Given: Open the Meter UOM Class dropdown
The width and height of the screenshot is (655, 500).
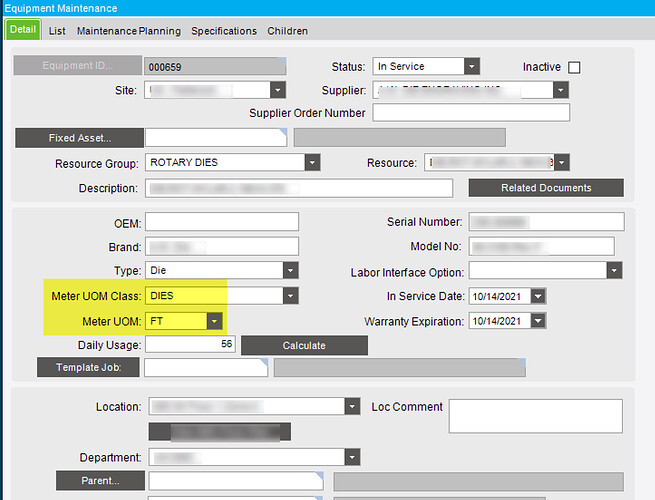Looking at the screenshot, I should tap(291, 296).
